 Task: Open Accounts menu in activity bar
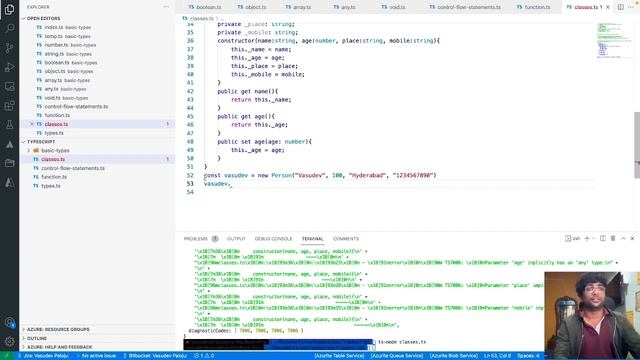coord(9,322)
